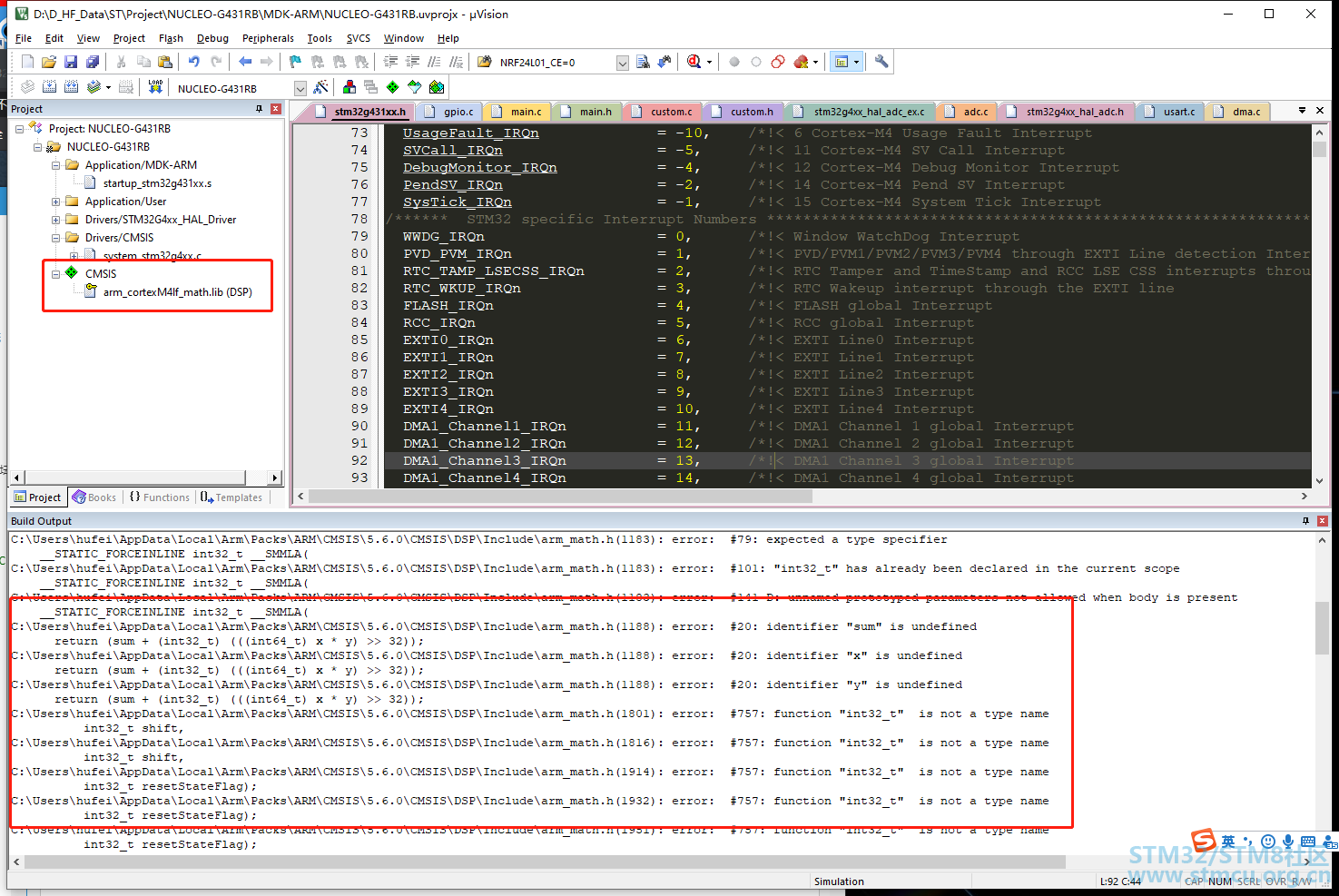Switch to the main.c editor tab
This screenshot has height=896, width=1339.
(x=519, y=112)
